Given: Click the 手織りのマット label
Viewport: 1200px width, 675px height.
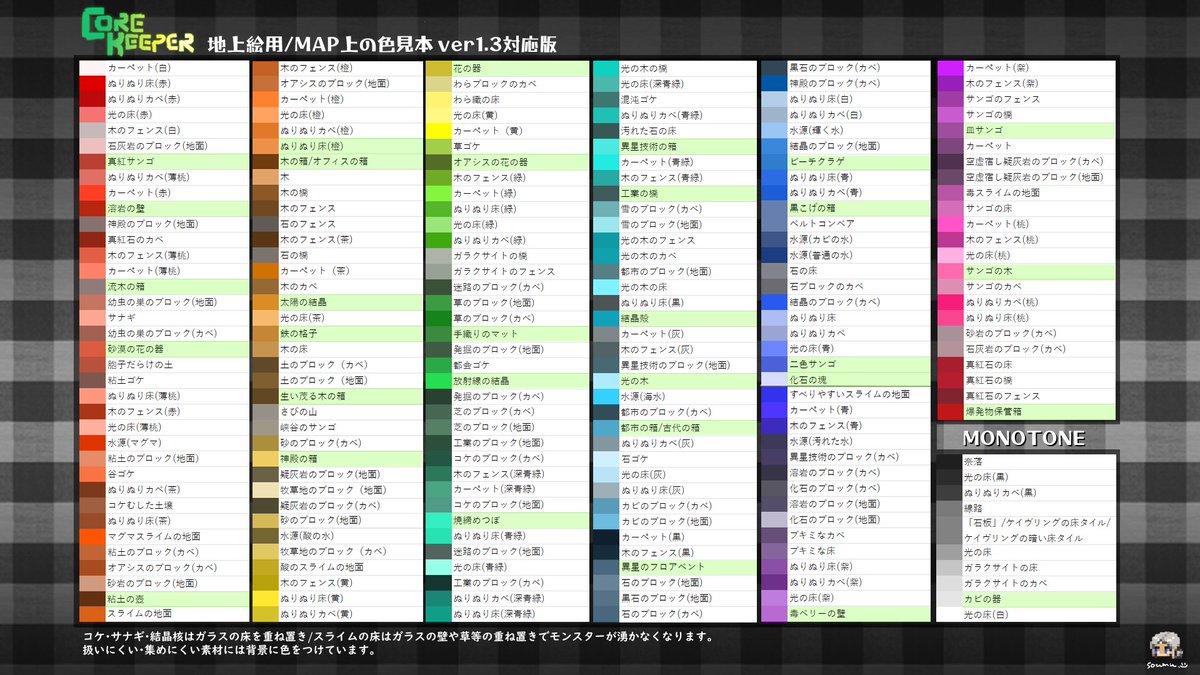Looking at the screenshot, I should [486, 333].
